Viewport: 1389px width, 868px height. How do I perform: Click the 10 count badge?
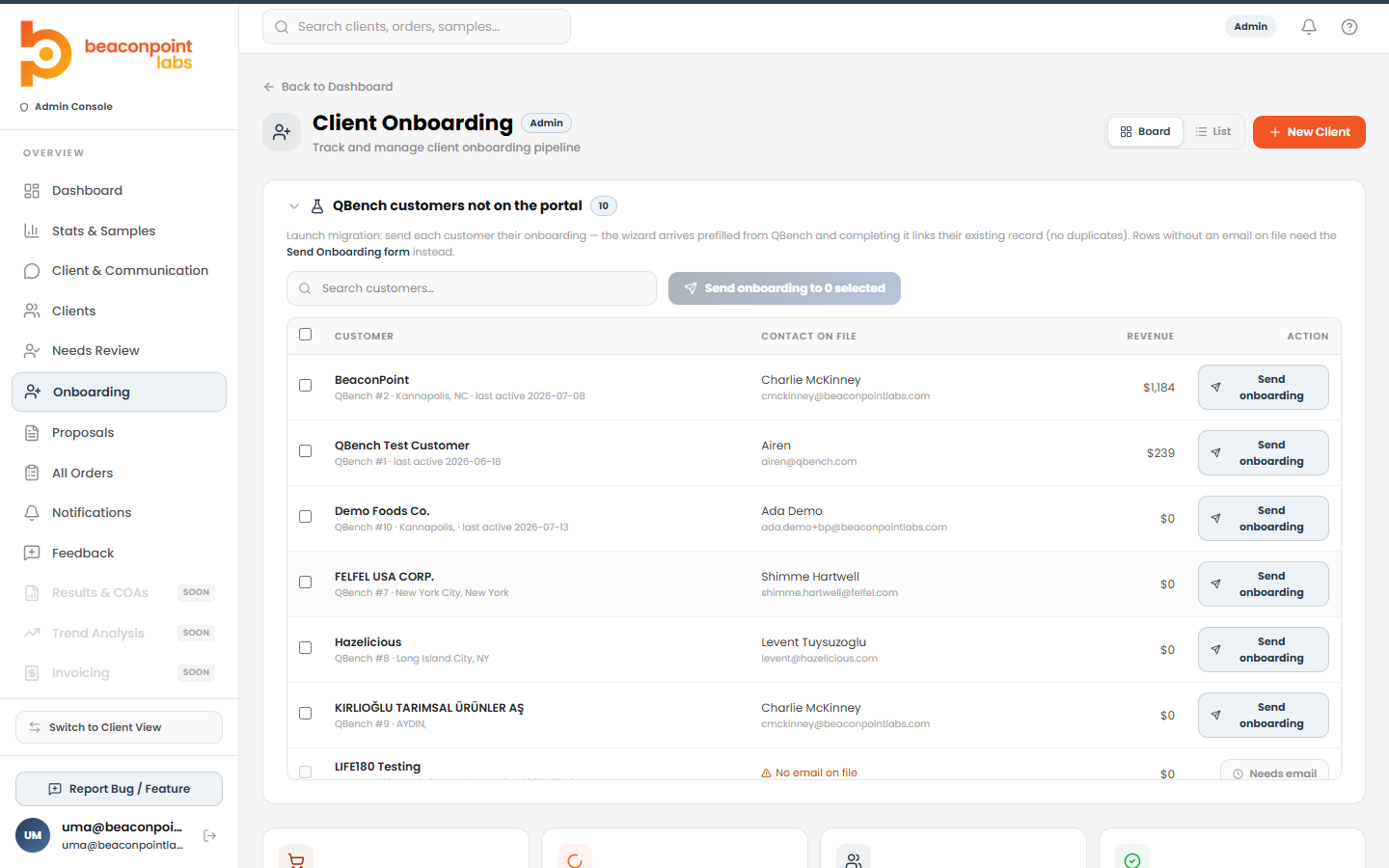604,205
